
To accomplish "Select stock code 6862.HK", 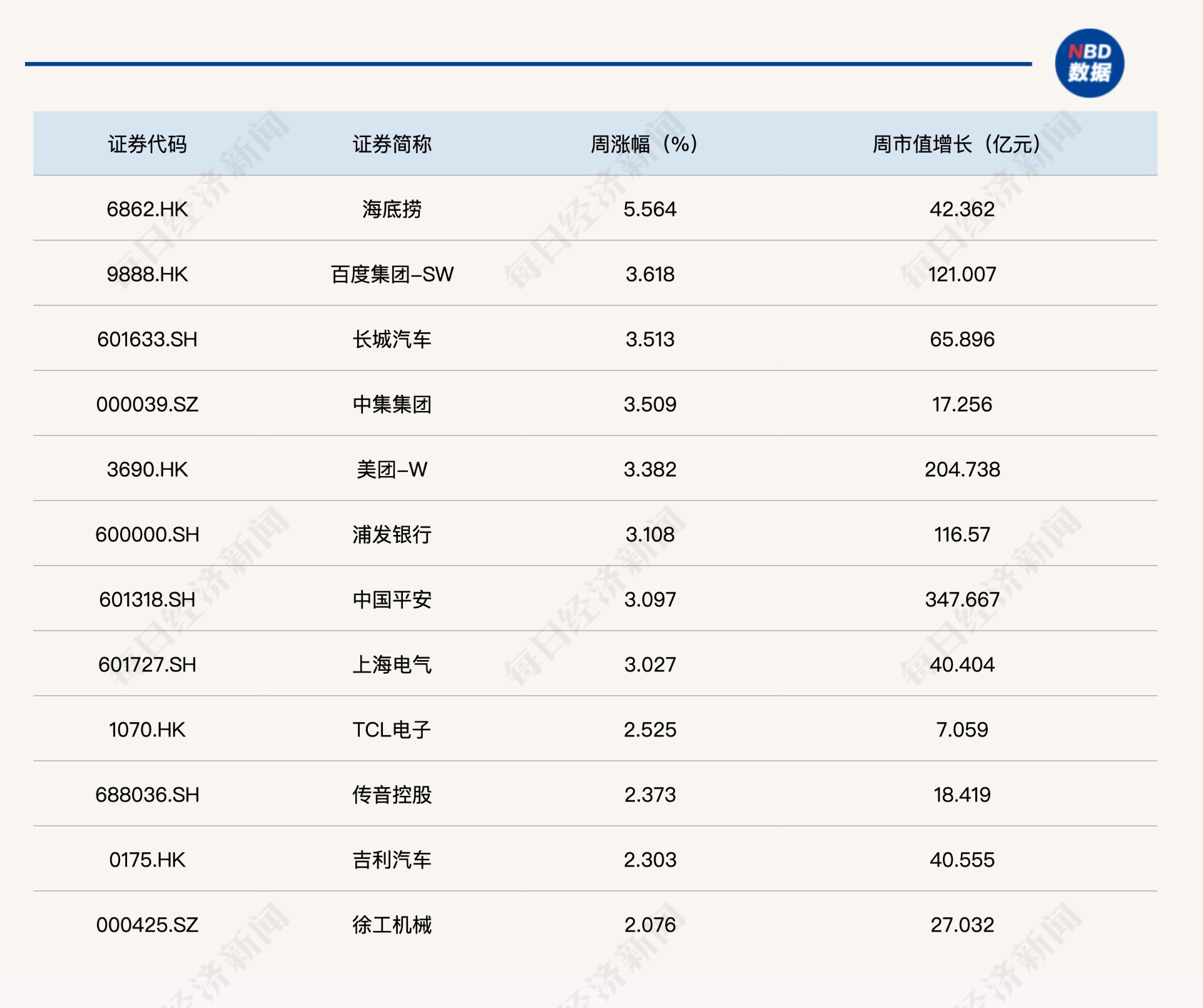I will [147, 209].
